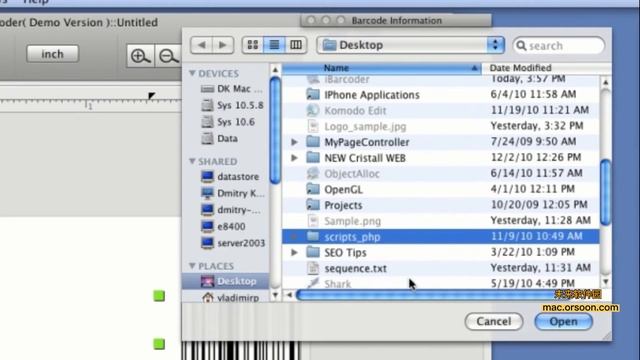Click file list scroll down arrow

[x=606, y=282]
